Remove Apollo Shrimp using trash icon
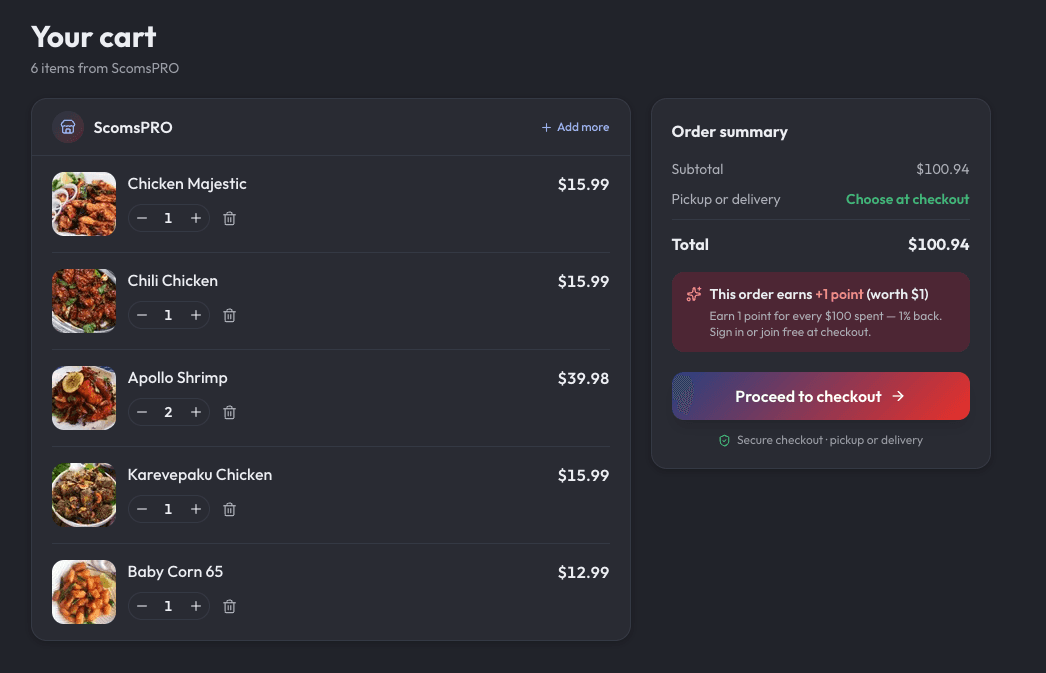 (229, 413)
